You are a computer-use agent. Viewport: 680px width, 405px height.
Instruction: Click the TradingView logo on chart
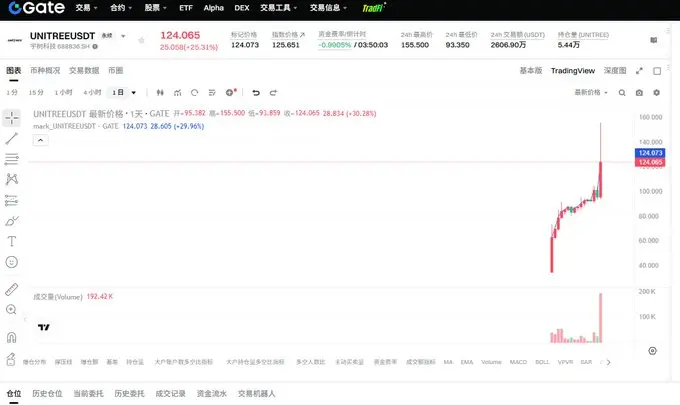(x=44, y=327)
